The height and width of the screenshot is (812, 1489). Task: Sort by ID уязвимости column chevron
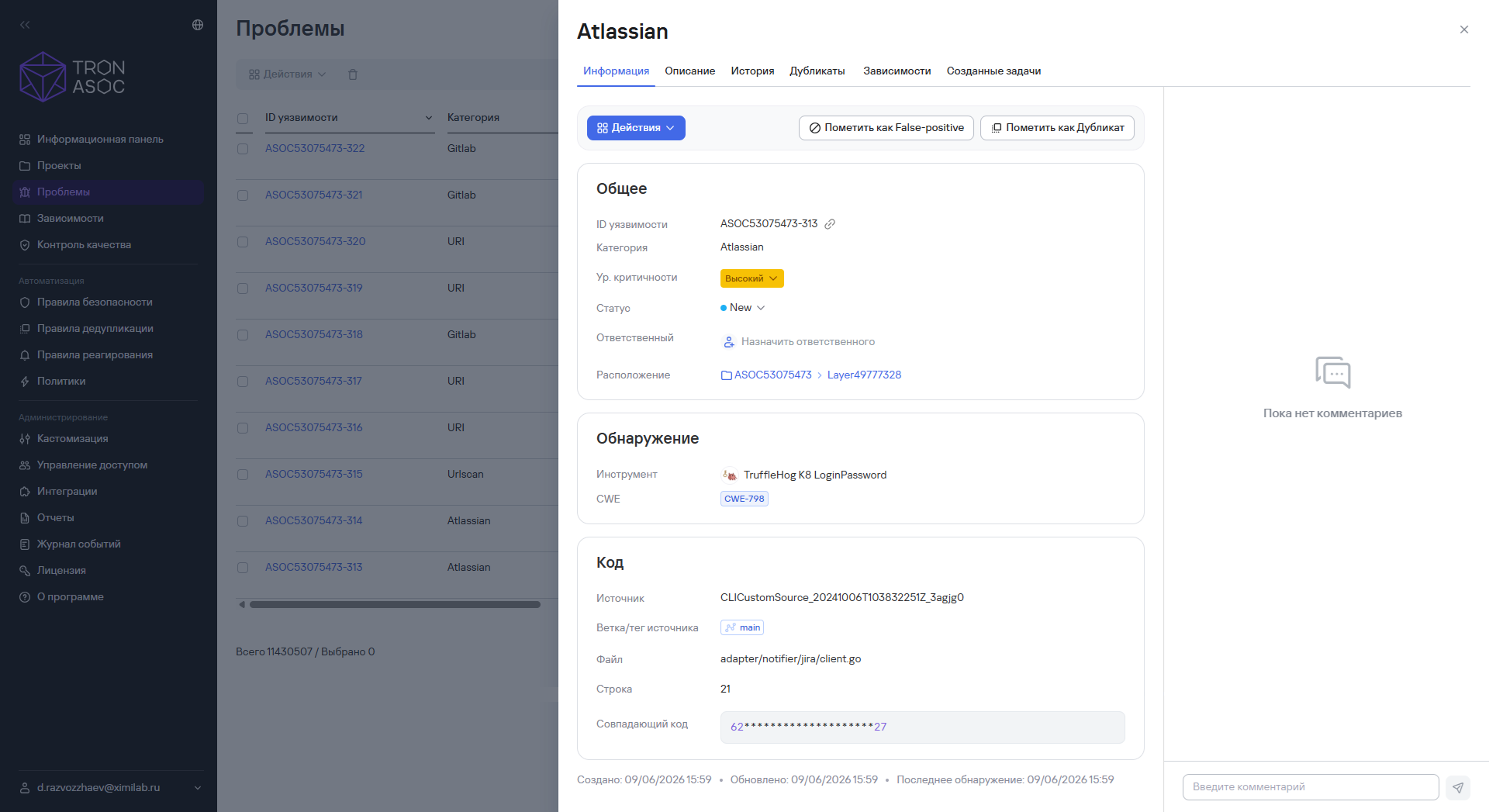(429, 118)
